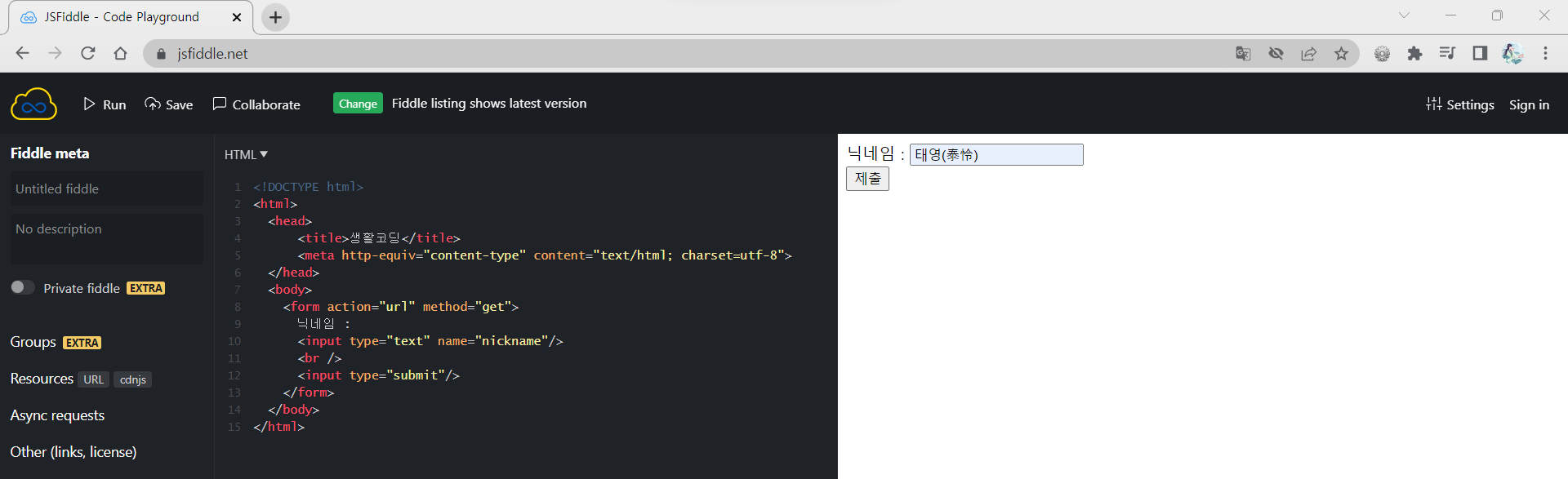Viewport: 1568px width, 479px height.
Task: Click the input type="submit" line
Action: 378,375
